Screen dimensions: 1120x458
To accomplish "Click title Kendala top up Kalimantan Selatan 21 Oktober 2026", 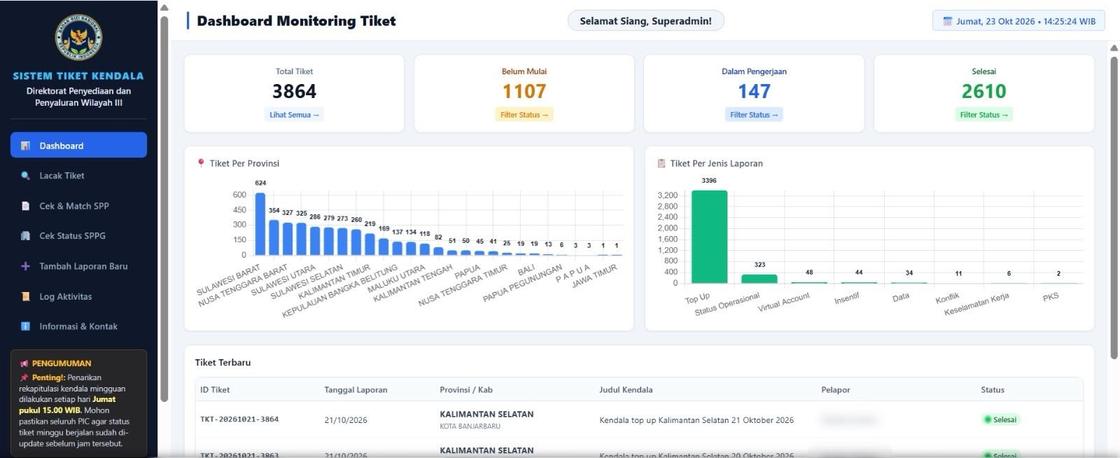I will pyautogui.click(x=696, y=420).
